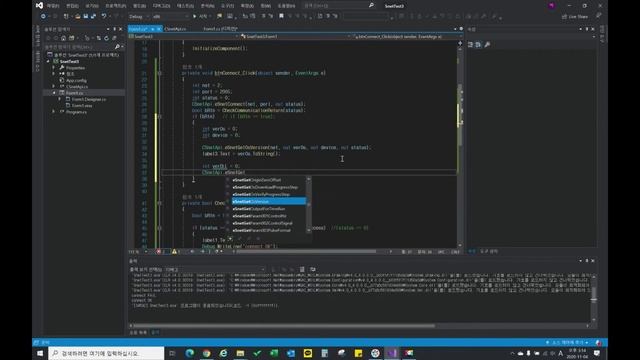The width and height of the screenshot is (640, 360).
Task: Click the Save All toolbar icon
Action: tap(93, 16)
